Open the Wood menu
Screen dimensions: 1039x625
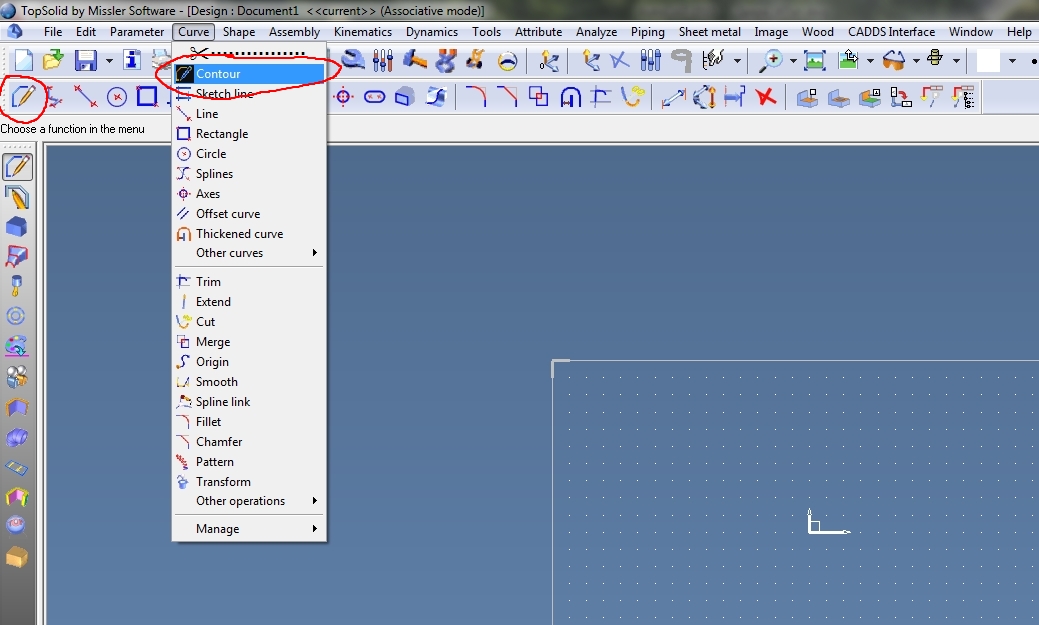[817, 32]
